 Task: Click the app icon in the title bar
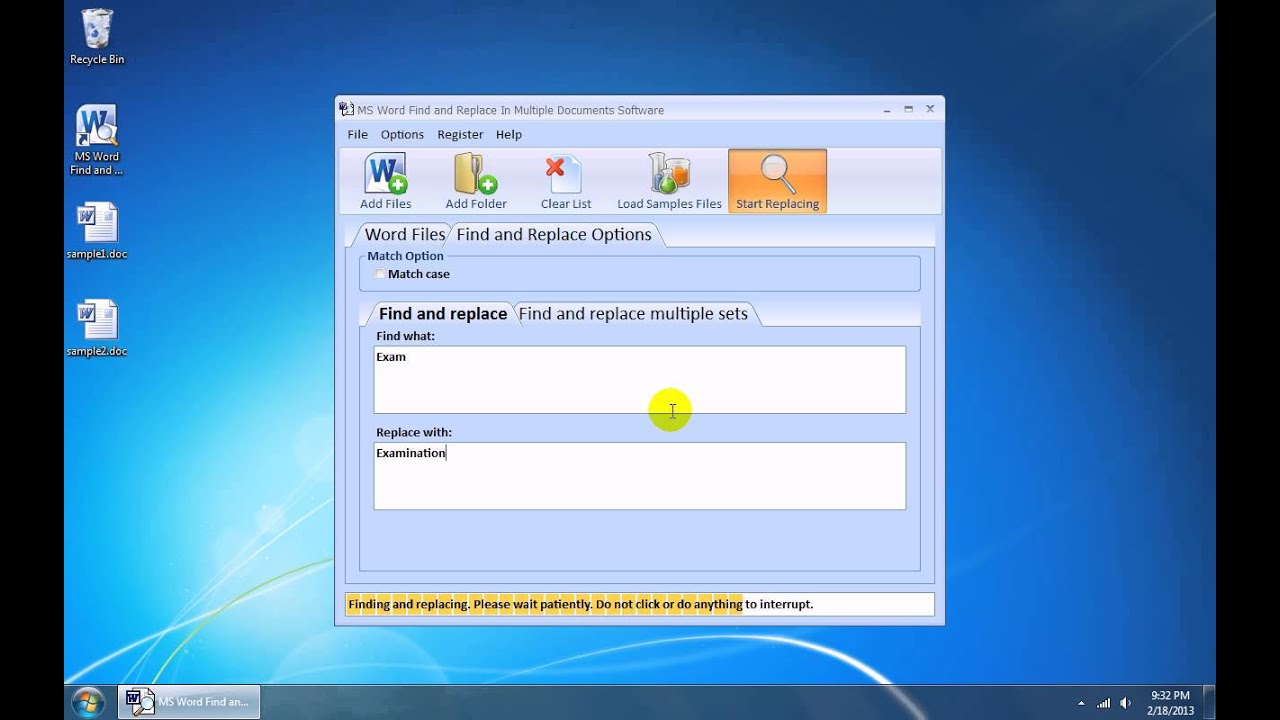point(347,109)
